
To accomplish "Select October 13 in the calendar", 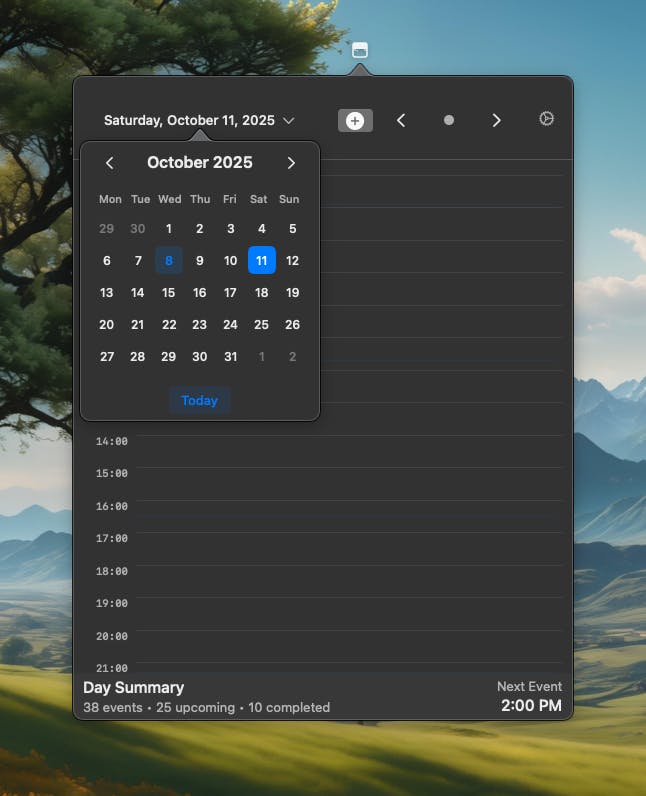I will pos(107,292).
